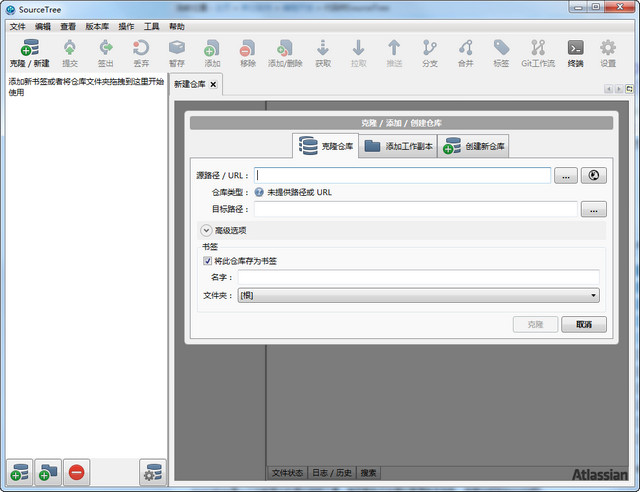This screenshot has height=492, width=640.
Task: Close the New Repository (新建仓库) tab
Action: coord(213,85)
